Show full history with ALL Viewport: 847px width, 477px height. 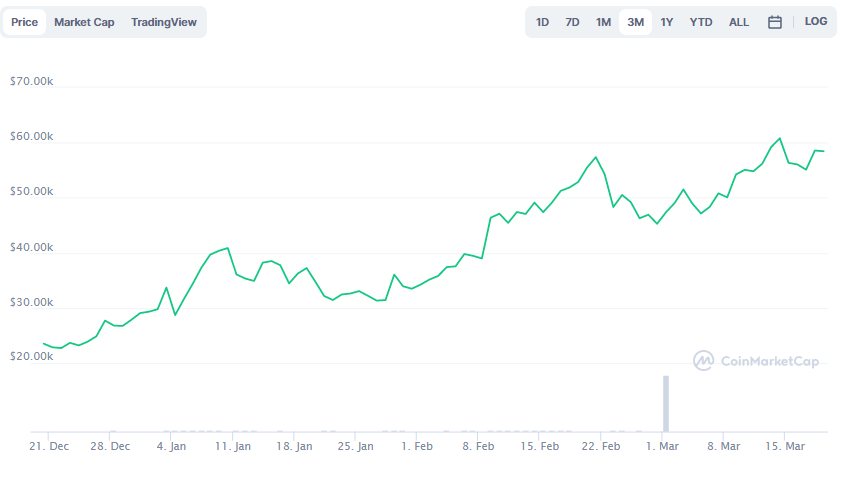click(x=739, y=22)
